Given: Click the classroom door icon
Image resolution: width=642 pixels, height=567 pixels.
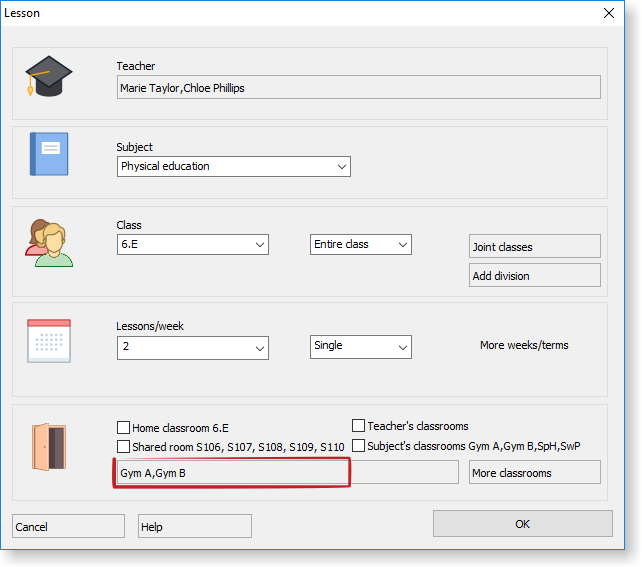Looking at the screenshot, I should (x=48, y=447).
